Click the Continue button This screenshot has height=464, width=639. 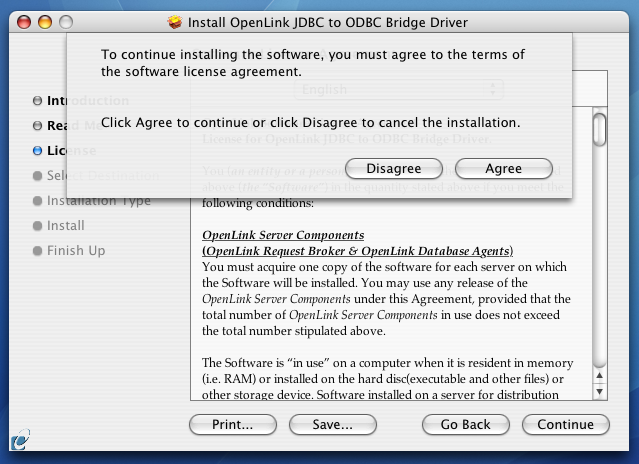(x=566, y=424)
